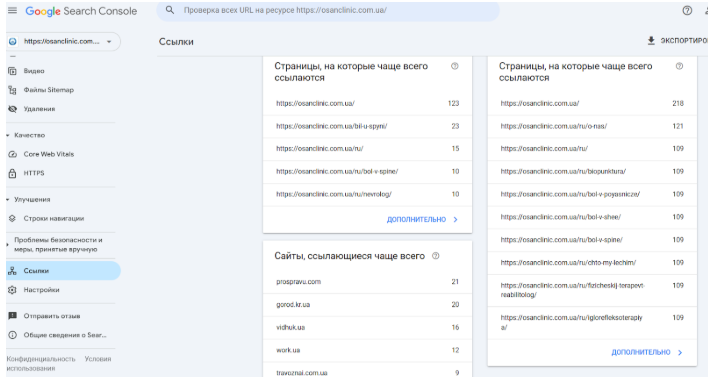The image size is (713, 383).
Task: Select the ru/bol-v-poyasnicze/ page row
Action: (592, 194)
